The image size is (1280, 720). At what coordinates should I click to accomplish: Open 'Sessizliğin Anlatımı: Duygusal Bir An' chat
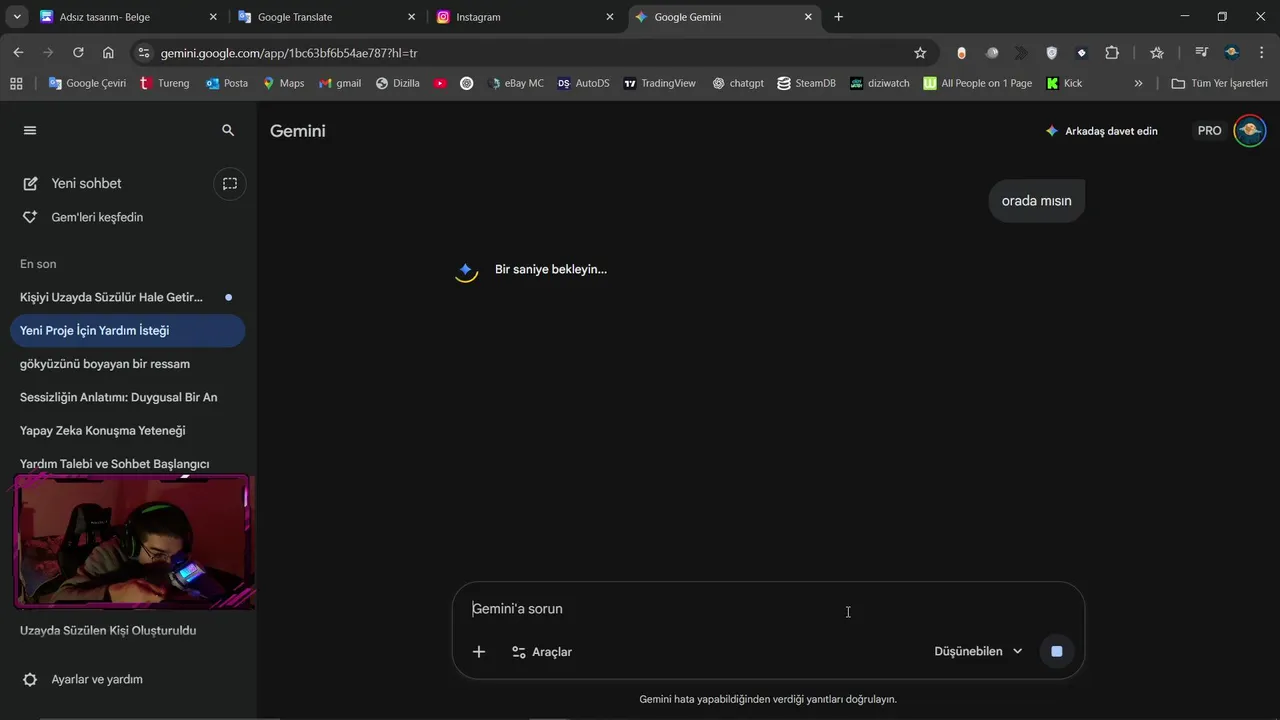[x=127, y=397]
